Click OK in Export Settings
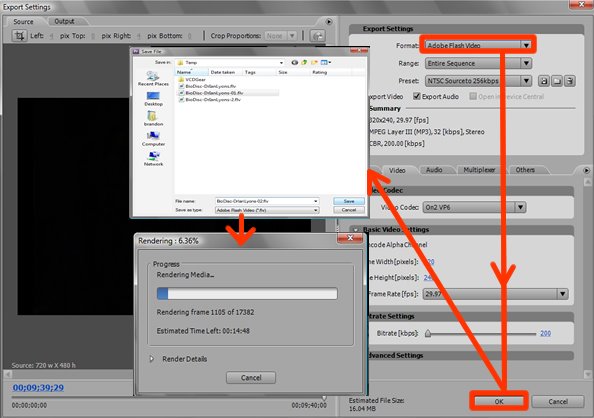This screenshot has width=594, height=418. coord(499,401)
